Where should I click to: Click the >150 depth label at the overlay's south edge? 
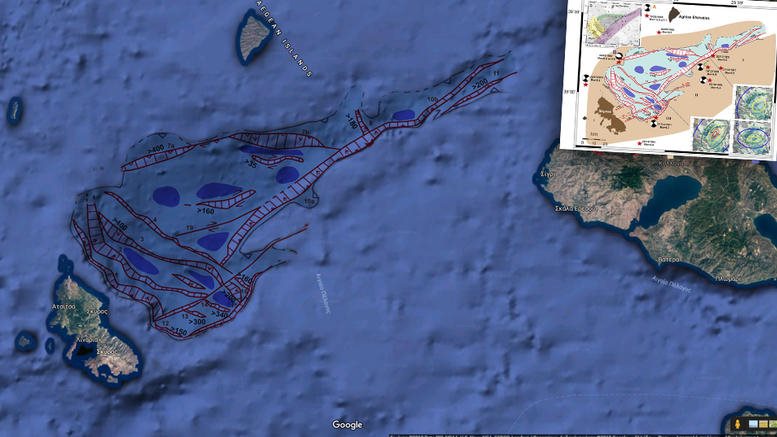(174, 330)
